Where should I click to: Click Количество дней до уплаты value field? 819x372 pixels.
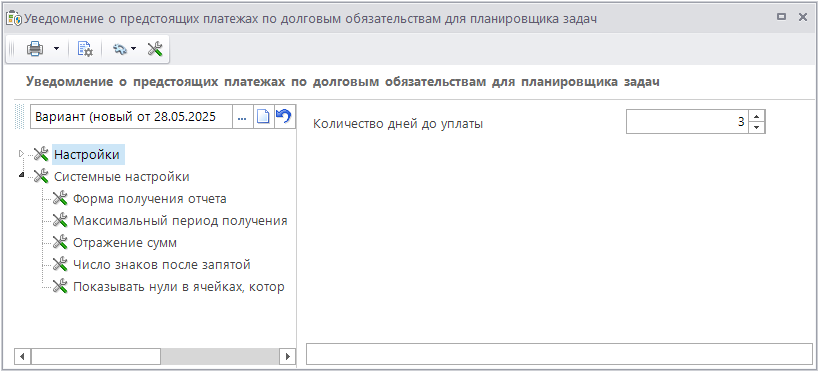pyautogui.click(x=687, y=122)
